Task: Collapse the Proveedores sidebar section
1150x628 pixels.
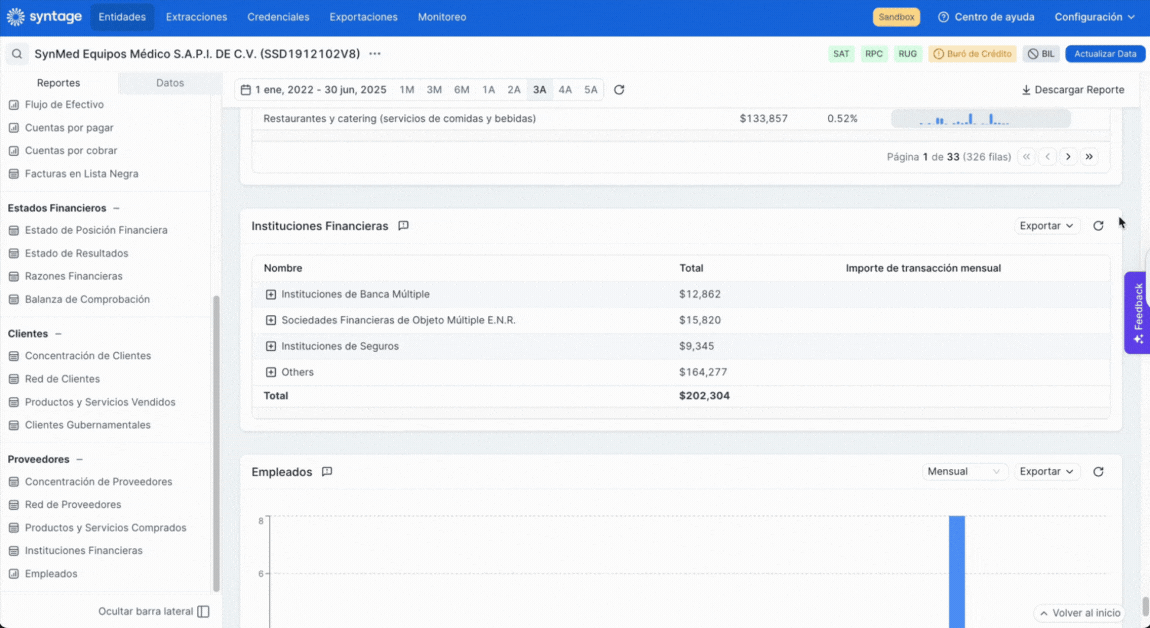Action: click(79, 459)
